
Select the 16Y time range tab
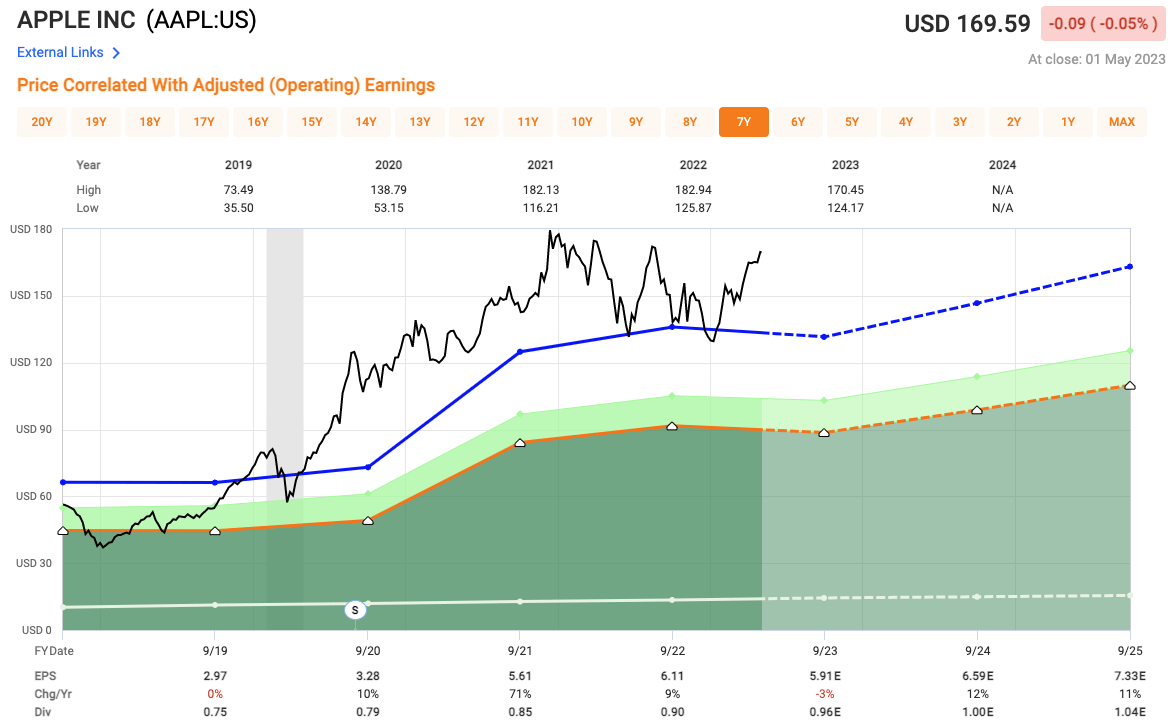[258, 121]
